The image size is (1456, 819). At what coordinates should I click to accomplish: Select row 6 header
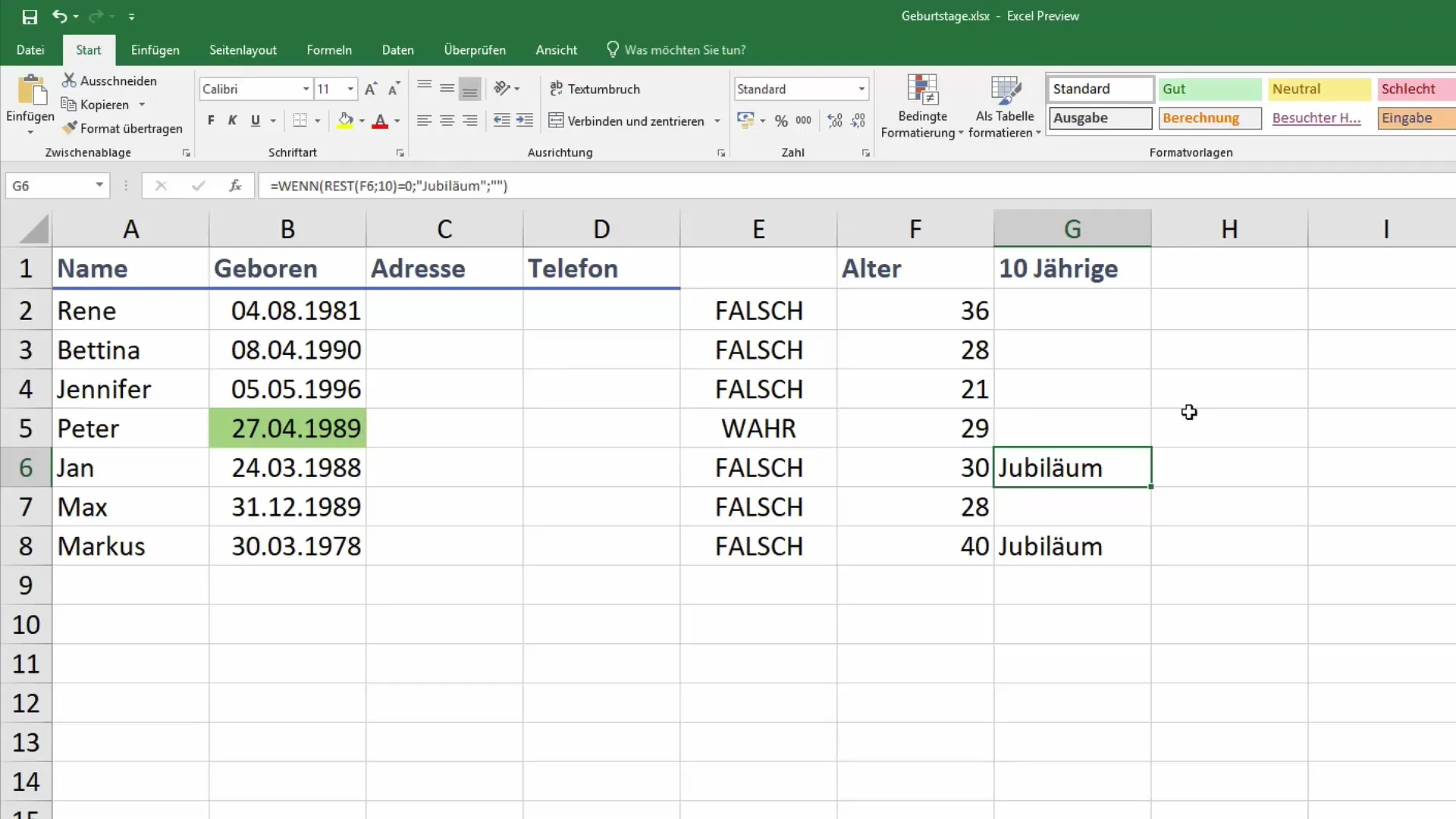coord(26,468)
